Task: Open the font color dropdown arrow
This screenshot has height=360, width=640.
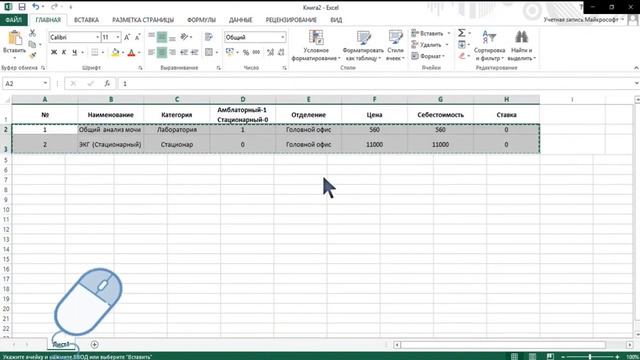Action: 139,53
